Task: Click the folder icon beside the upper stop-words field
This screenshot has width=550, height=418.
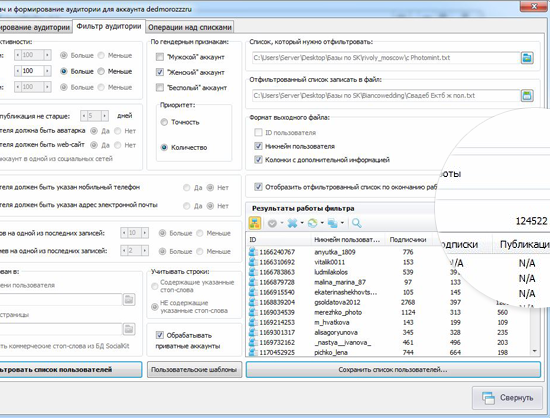Action: pyautogui.click(x=129, y=299)
